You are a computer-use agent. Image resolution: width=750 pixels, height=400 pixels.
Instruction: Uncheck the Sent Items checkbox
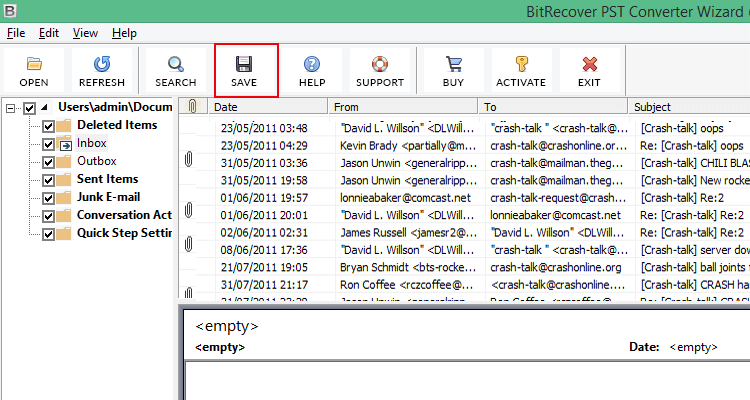[48, 180]
